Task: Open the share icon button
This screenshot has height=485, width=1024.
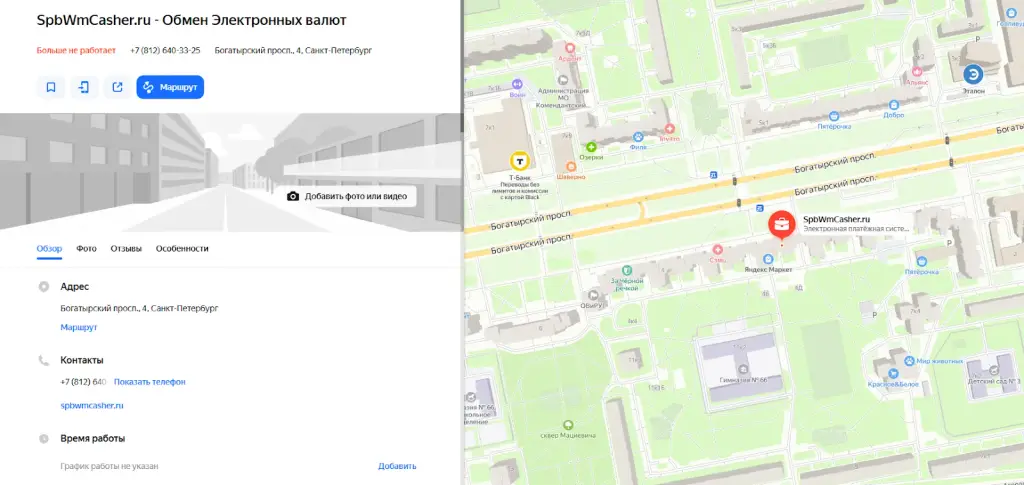Action: (118, 87)
